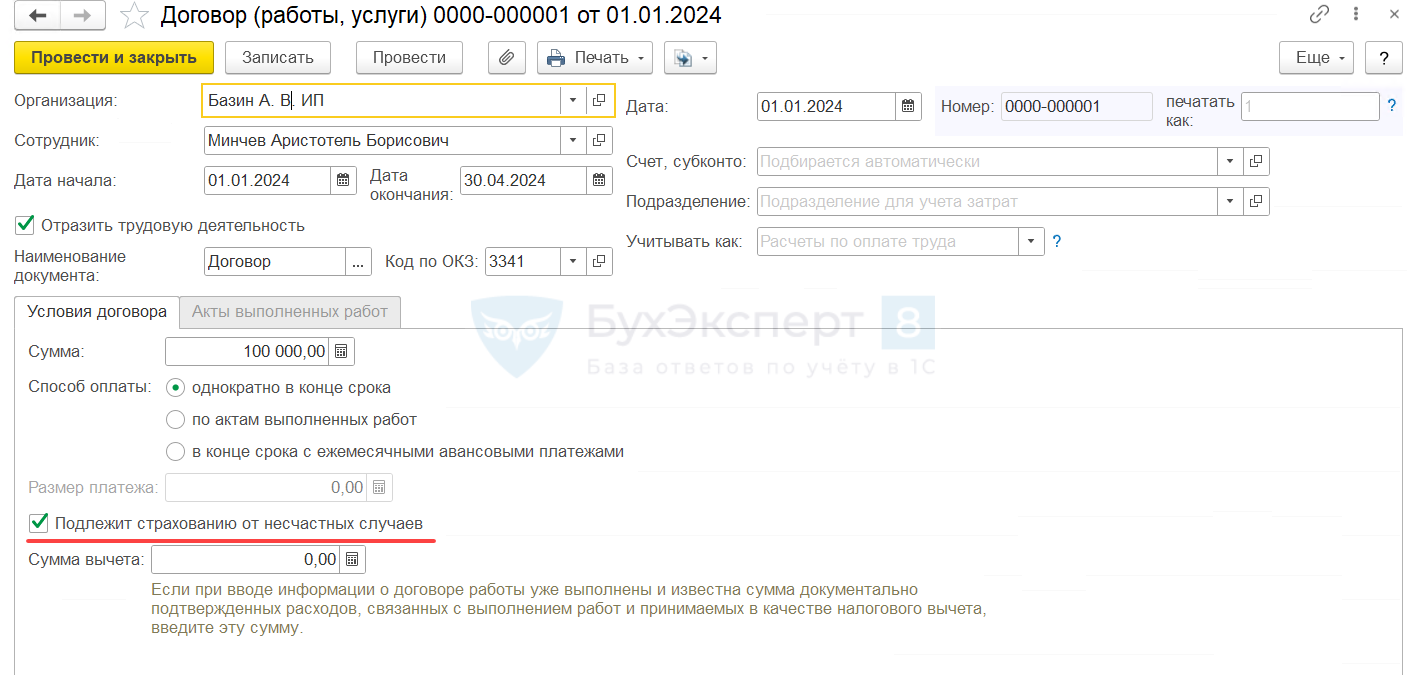Copy document link using chain icon
1407x675 pixels.
[1320, 15]
